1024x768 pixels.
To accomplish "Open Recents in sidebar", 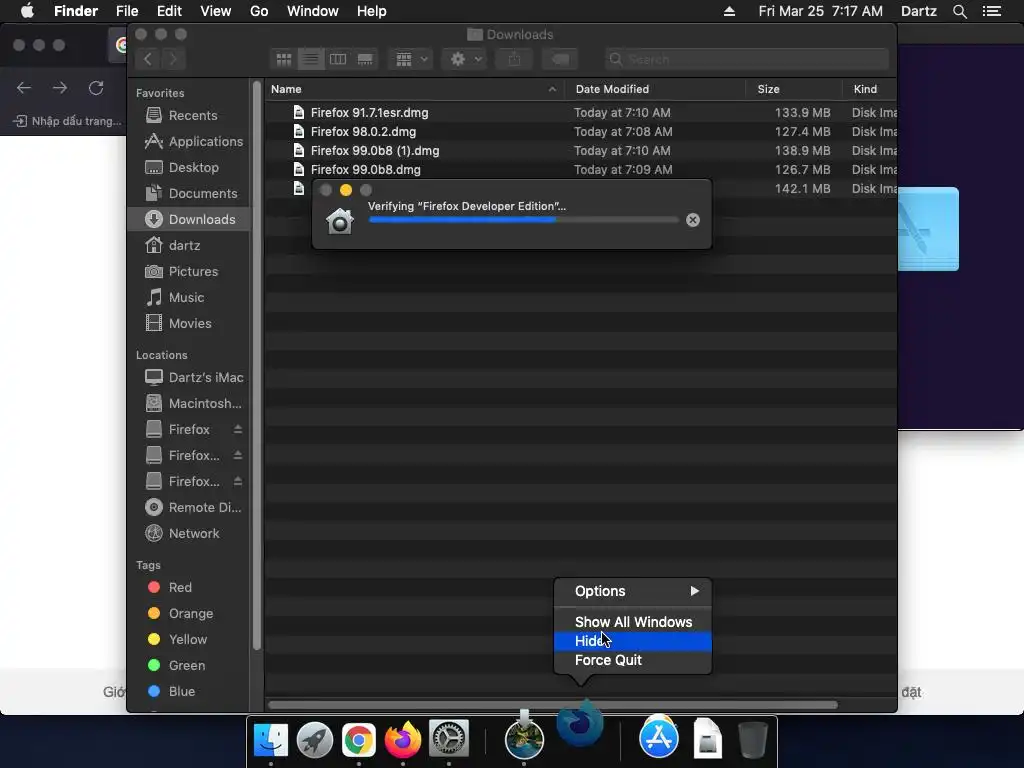I will point(188,116).
